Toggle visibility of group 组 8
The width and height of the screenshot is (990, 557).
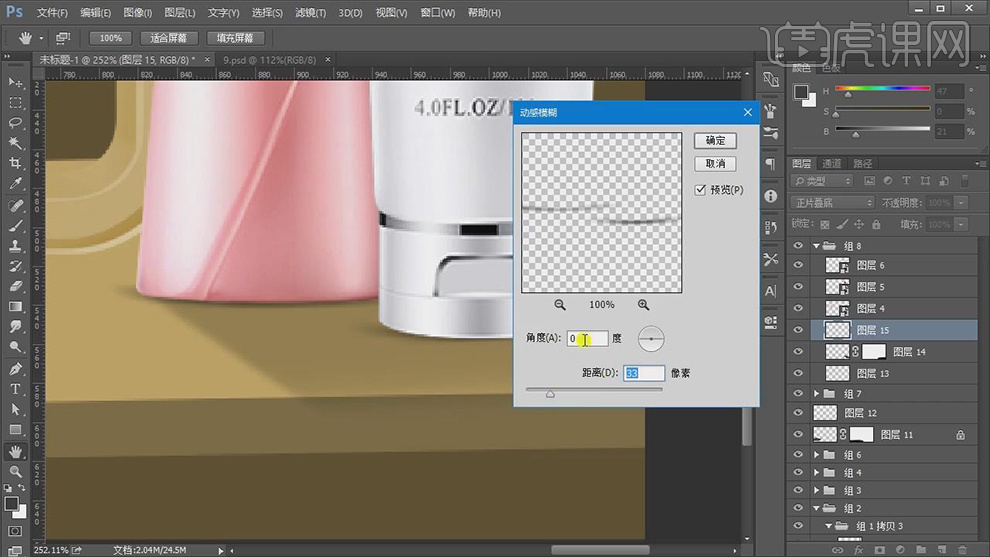(798, 246)
